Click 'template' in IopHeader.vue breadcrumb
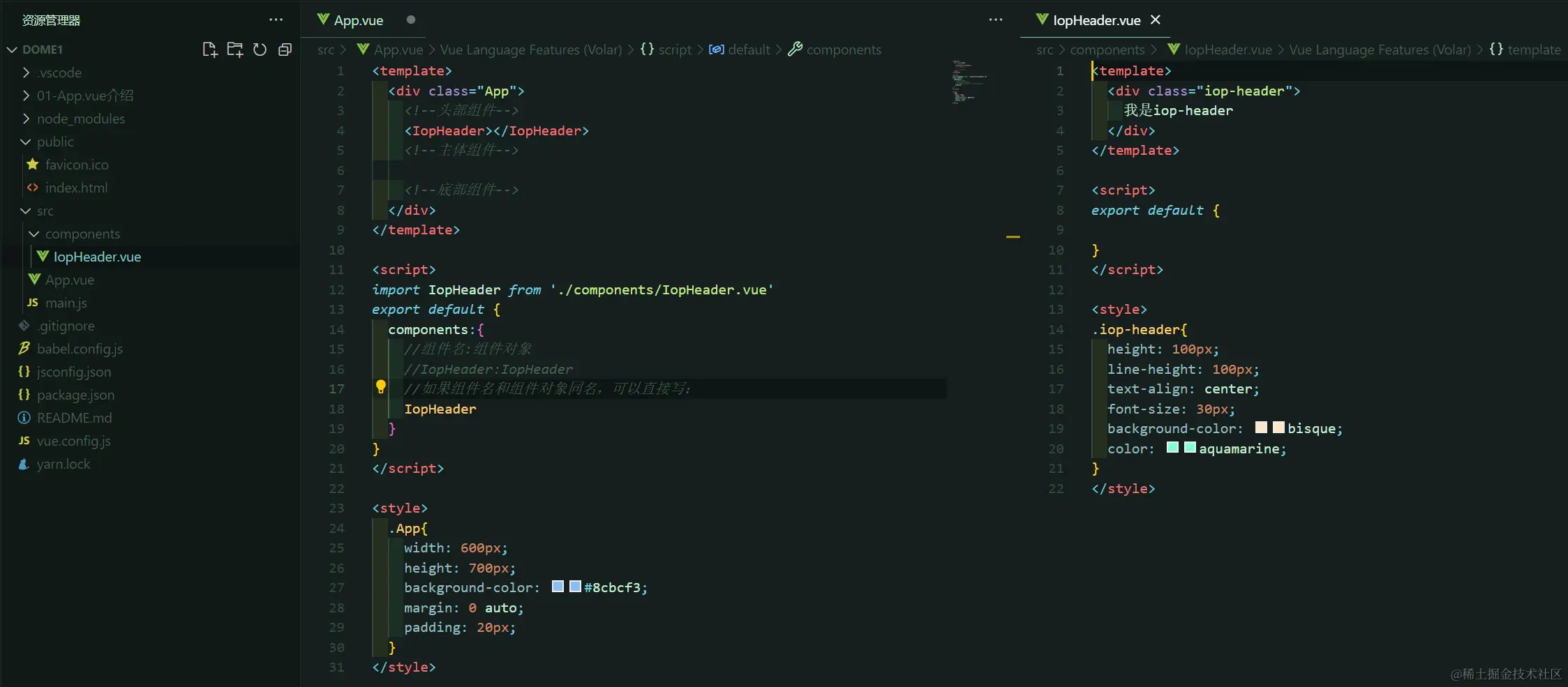 (1534, 50)
